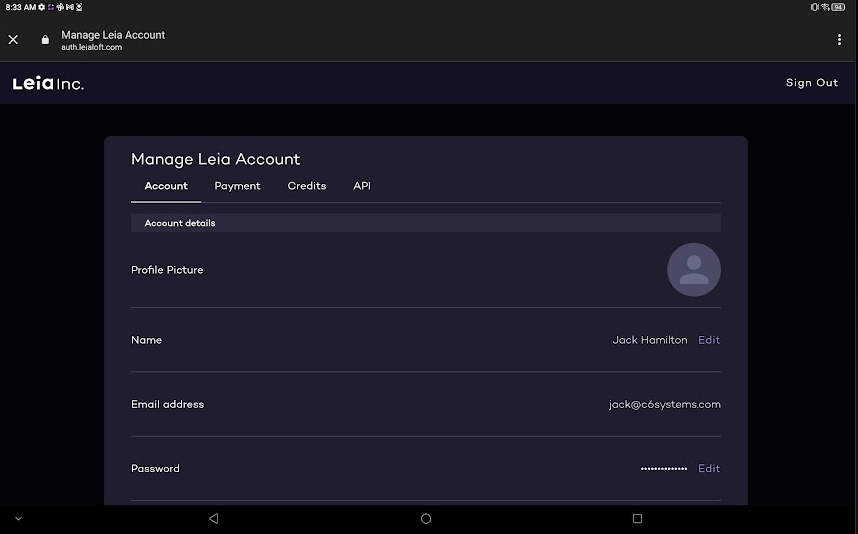Click the profile picture avatar
Screen dimensions: 858x534
point(693,270)
